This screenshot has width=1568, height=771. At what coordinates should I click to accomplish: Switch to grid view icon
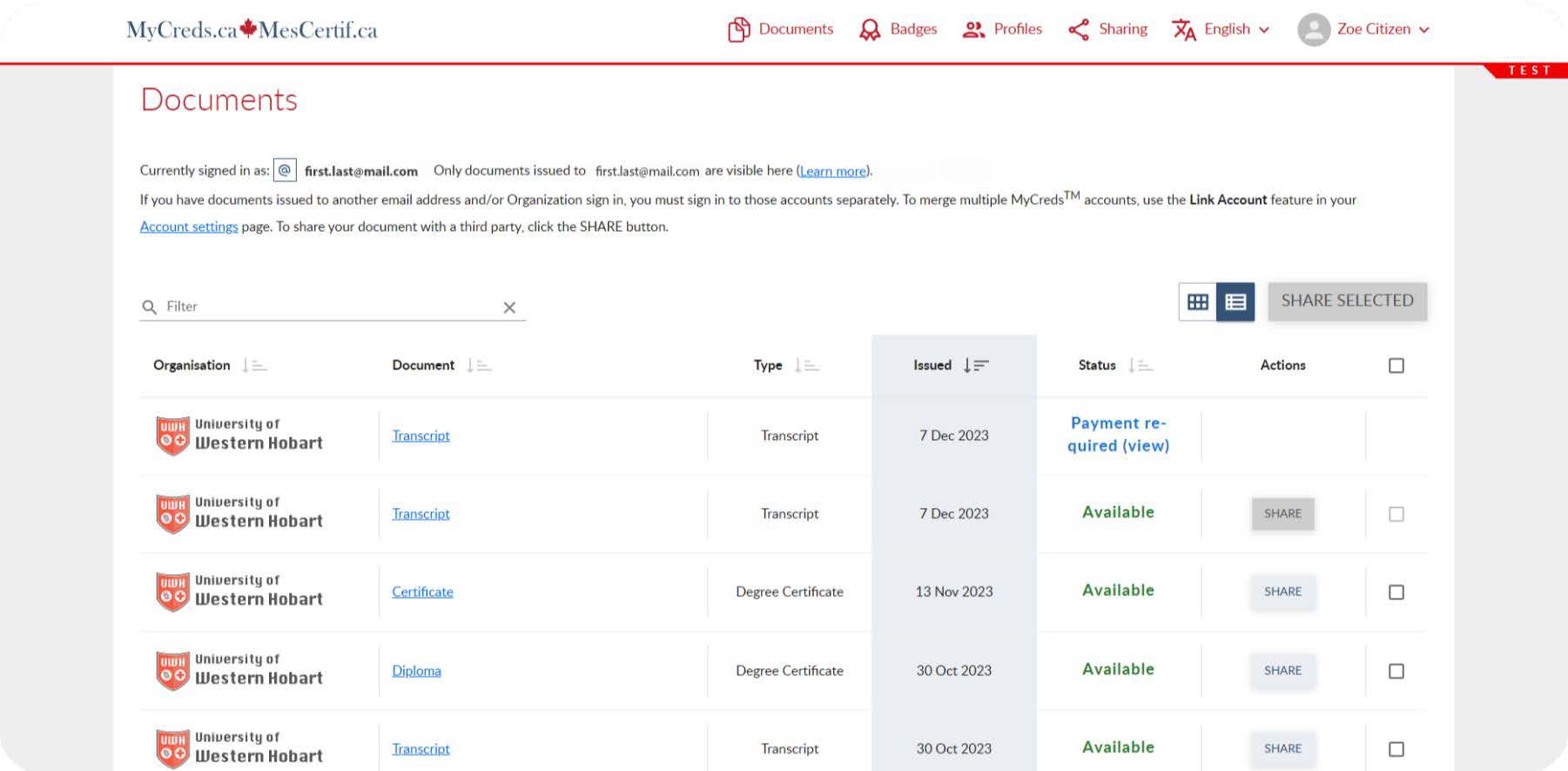click(1198, 301)
